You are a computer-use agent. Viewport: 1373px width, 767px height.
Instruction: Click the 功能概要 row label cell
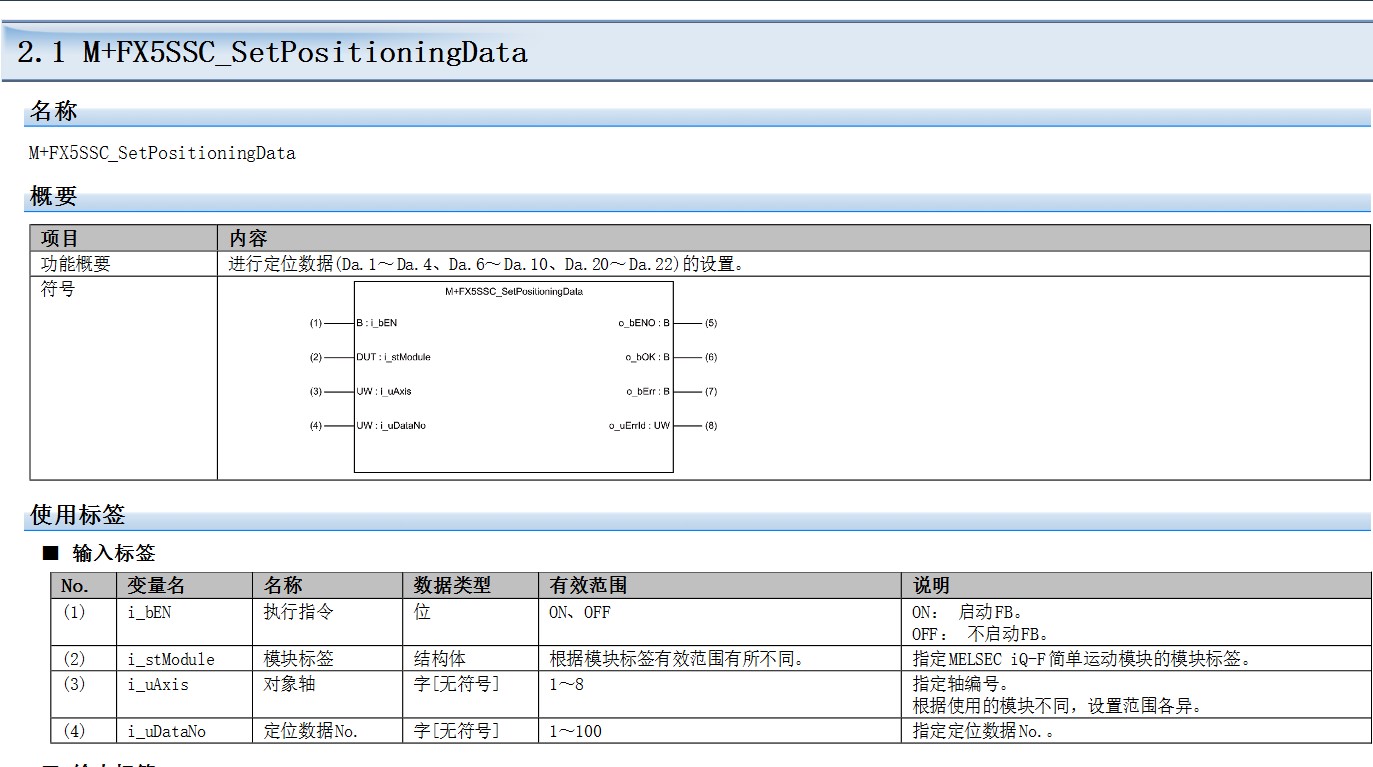76,265
